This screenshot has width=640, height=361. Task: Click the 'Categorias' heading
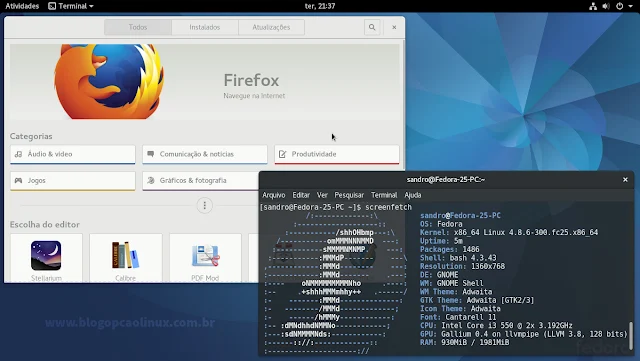31,136
